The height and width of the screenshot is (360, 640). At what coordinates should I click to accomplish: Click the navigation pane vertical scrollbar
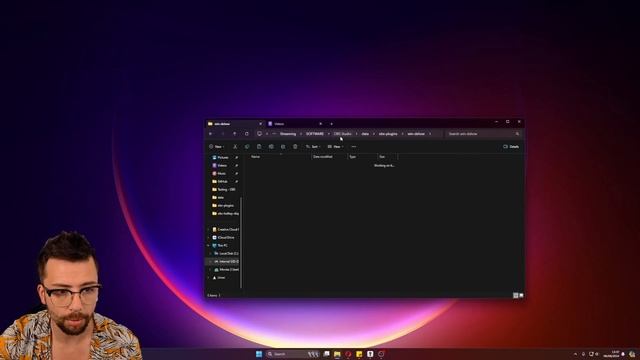(x=241, y=243)
